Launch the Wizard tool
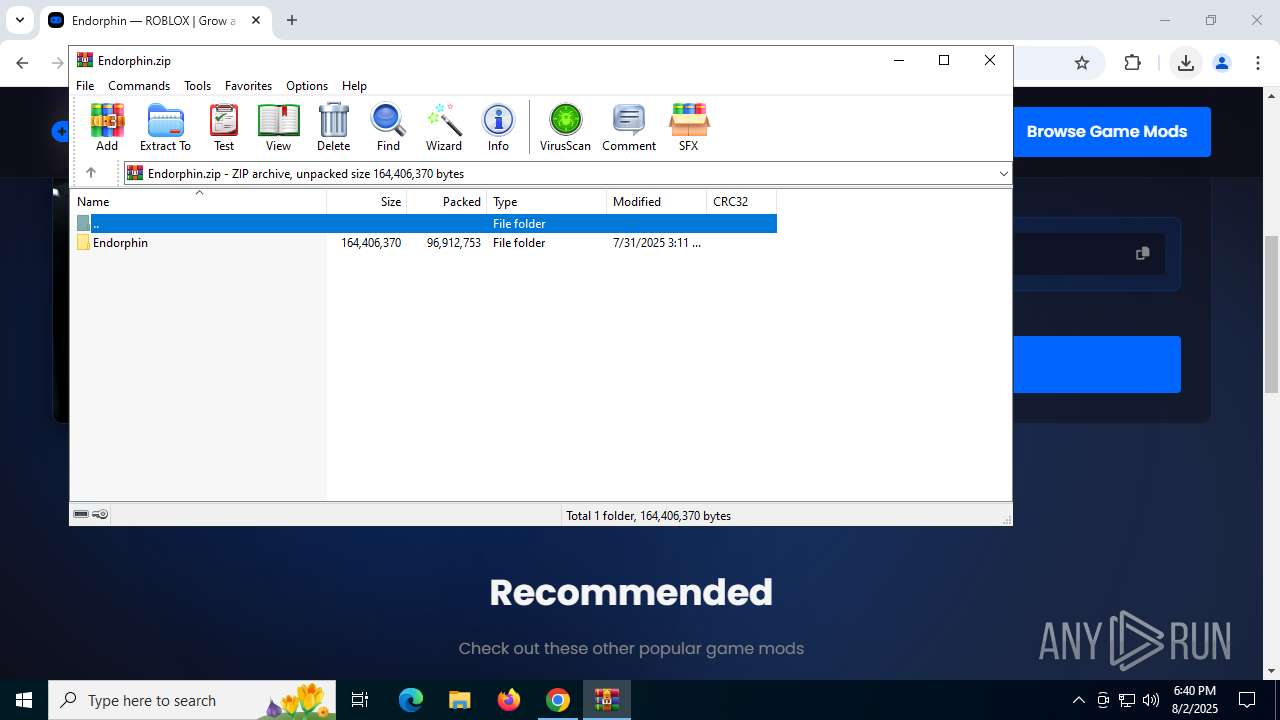 [x=444, y=127]
